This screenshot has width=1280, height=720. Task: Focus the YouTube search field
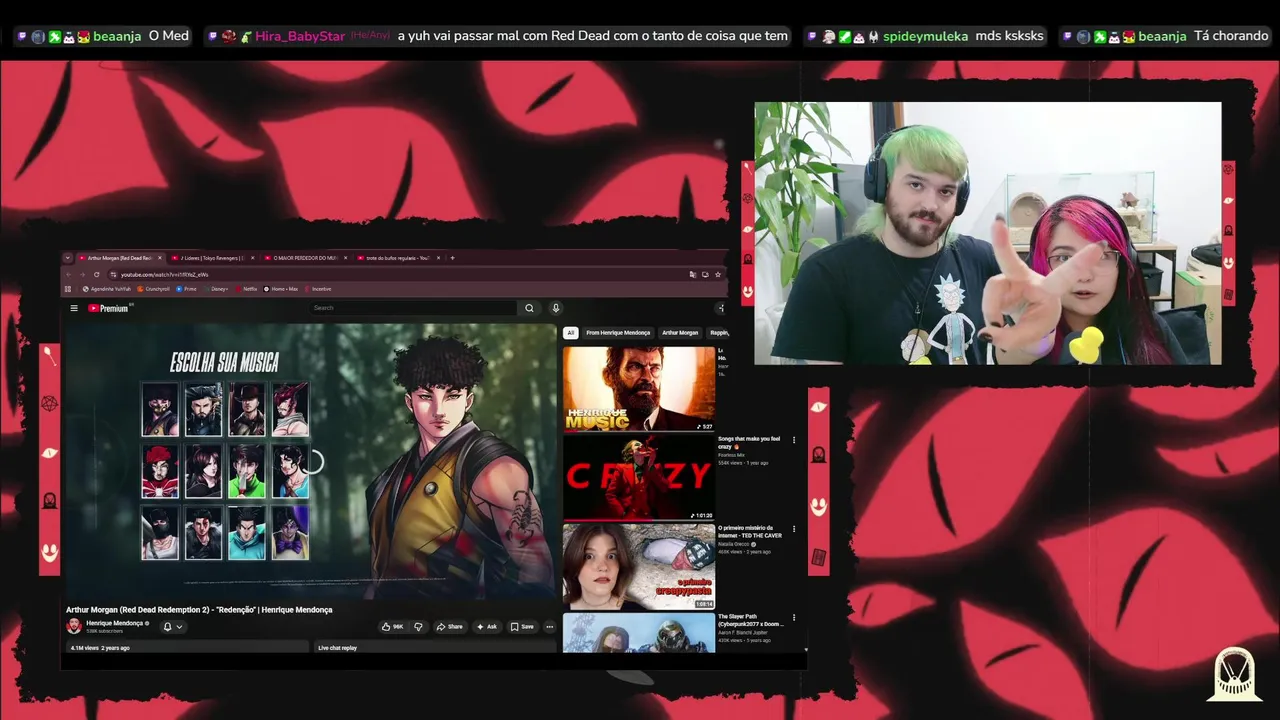point(413,308)
